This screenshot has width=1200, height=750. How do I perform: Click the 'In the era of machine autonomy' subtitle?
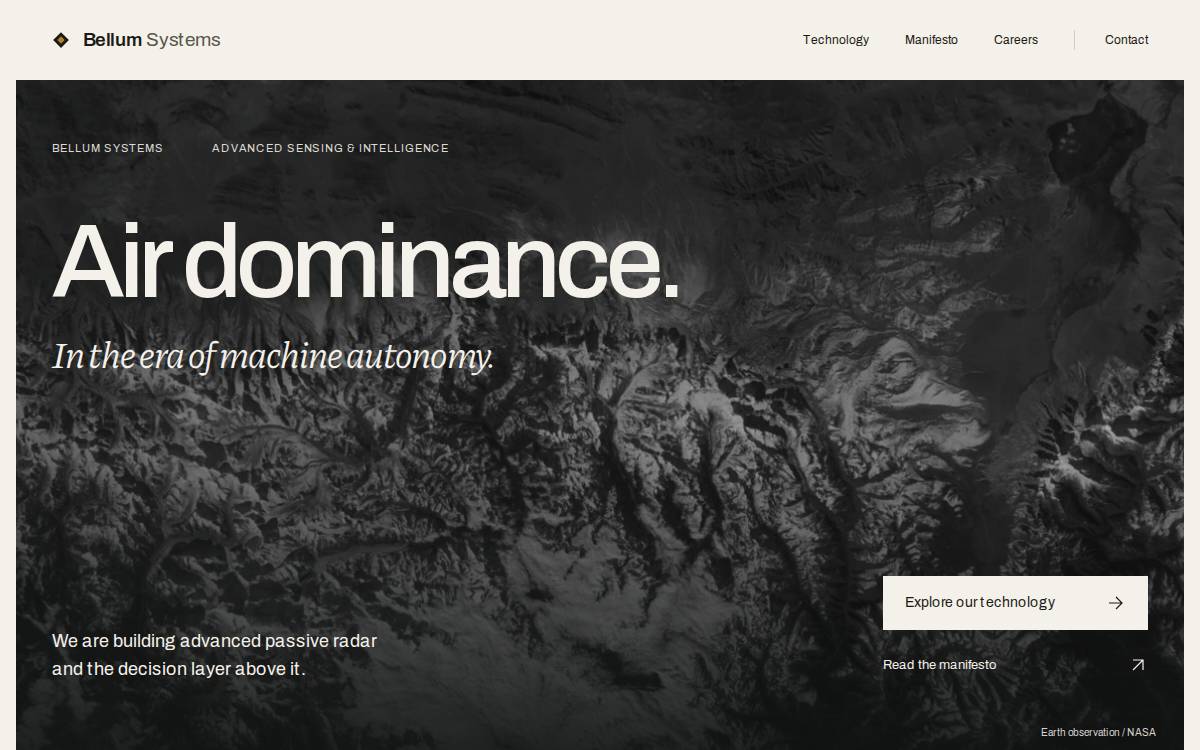pos(273,356)
